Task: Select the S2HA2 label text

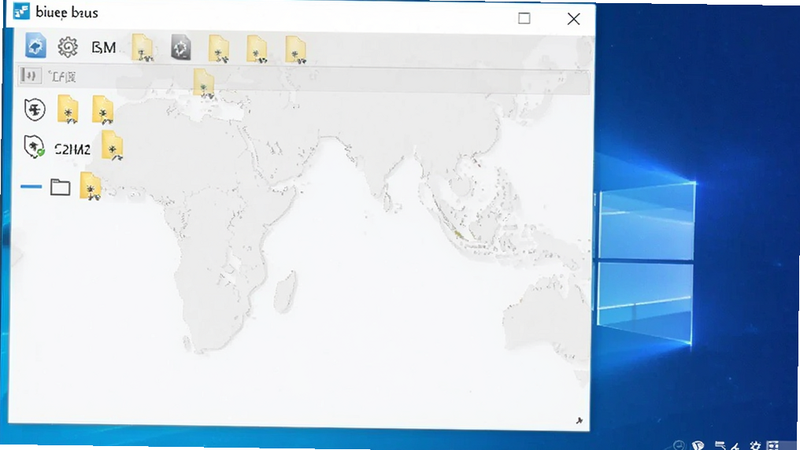Action: (72, 149)
